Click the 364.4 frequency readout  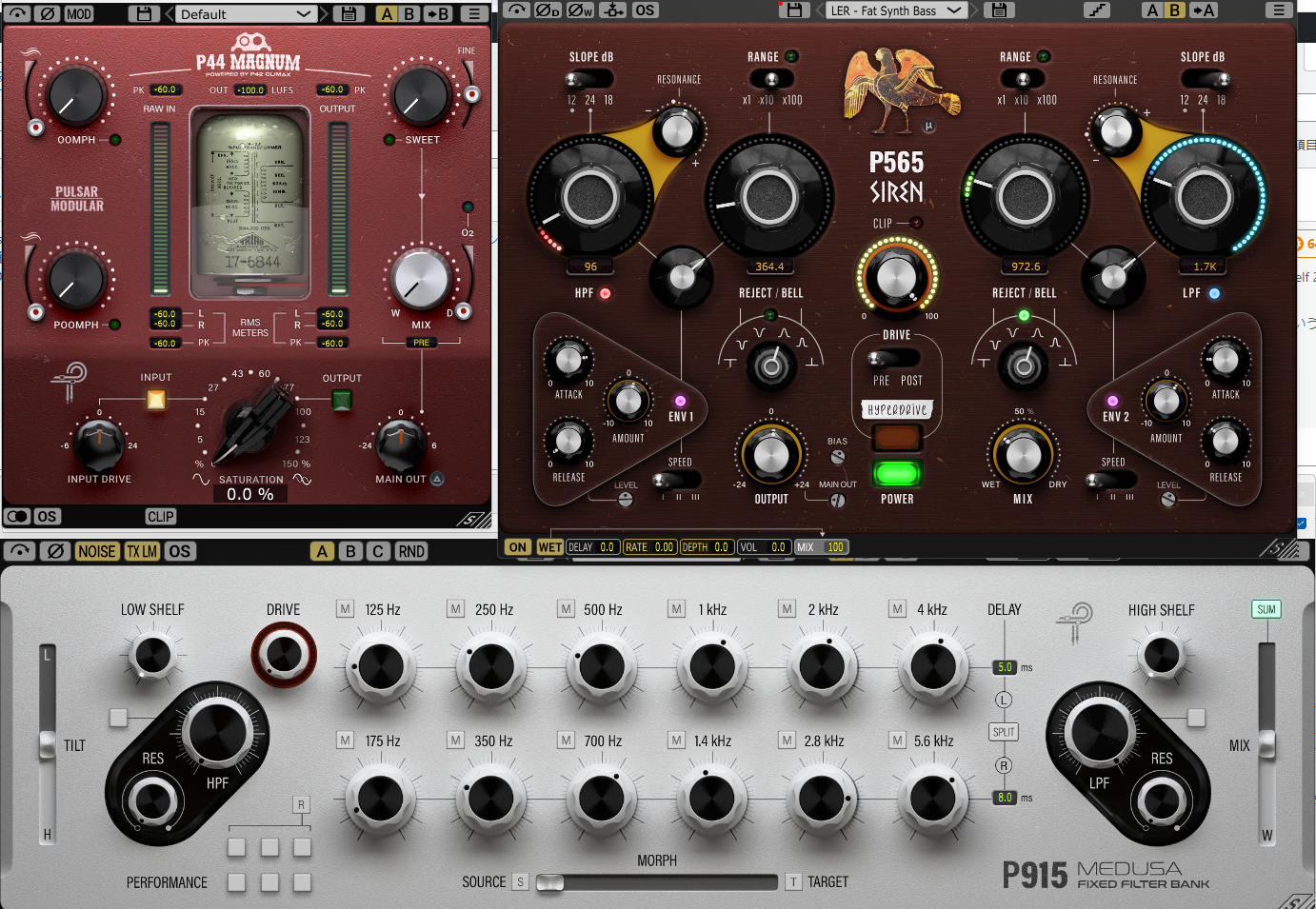pos(769,267)
